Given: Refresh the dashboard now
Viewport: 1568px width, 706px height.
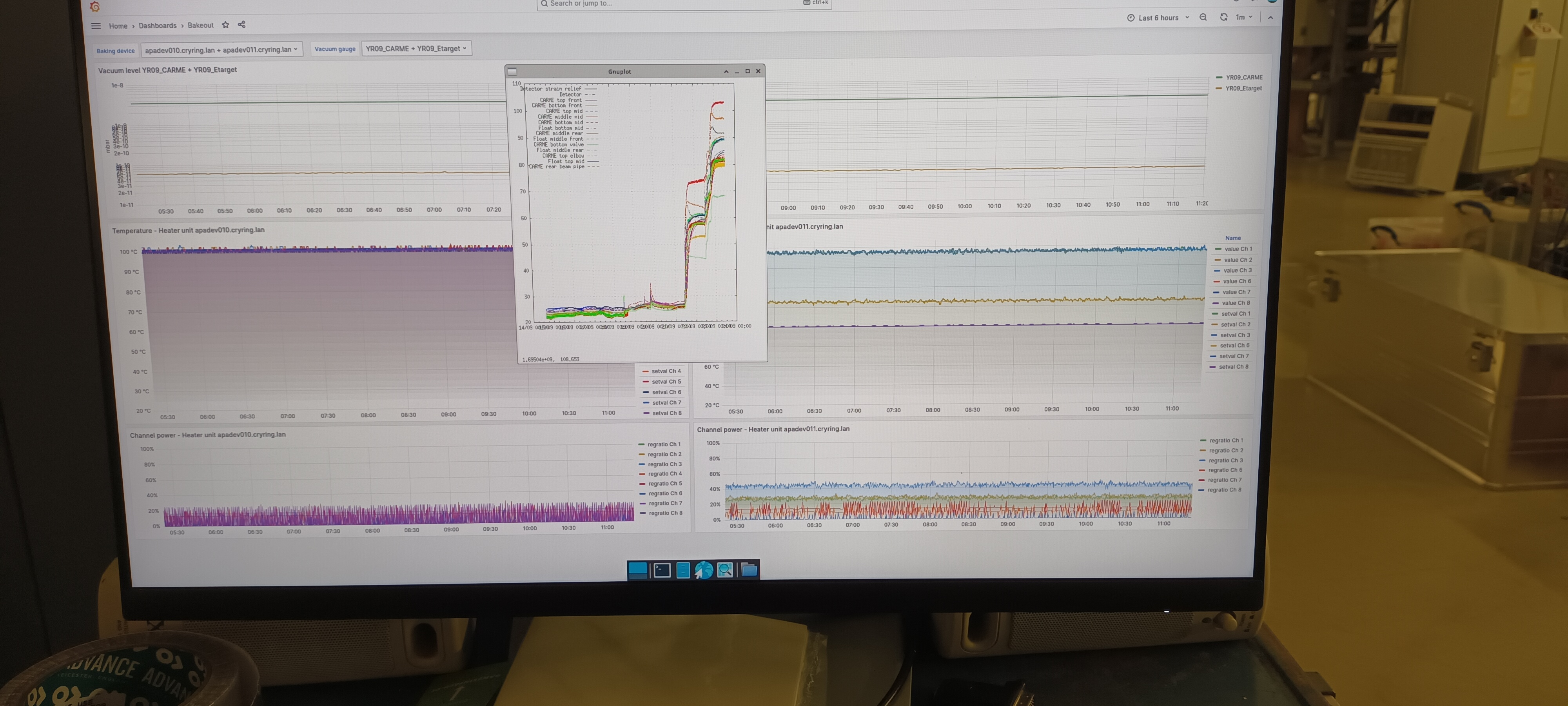Looking at the screenshot, I should 1223,17.
